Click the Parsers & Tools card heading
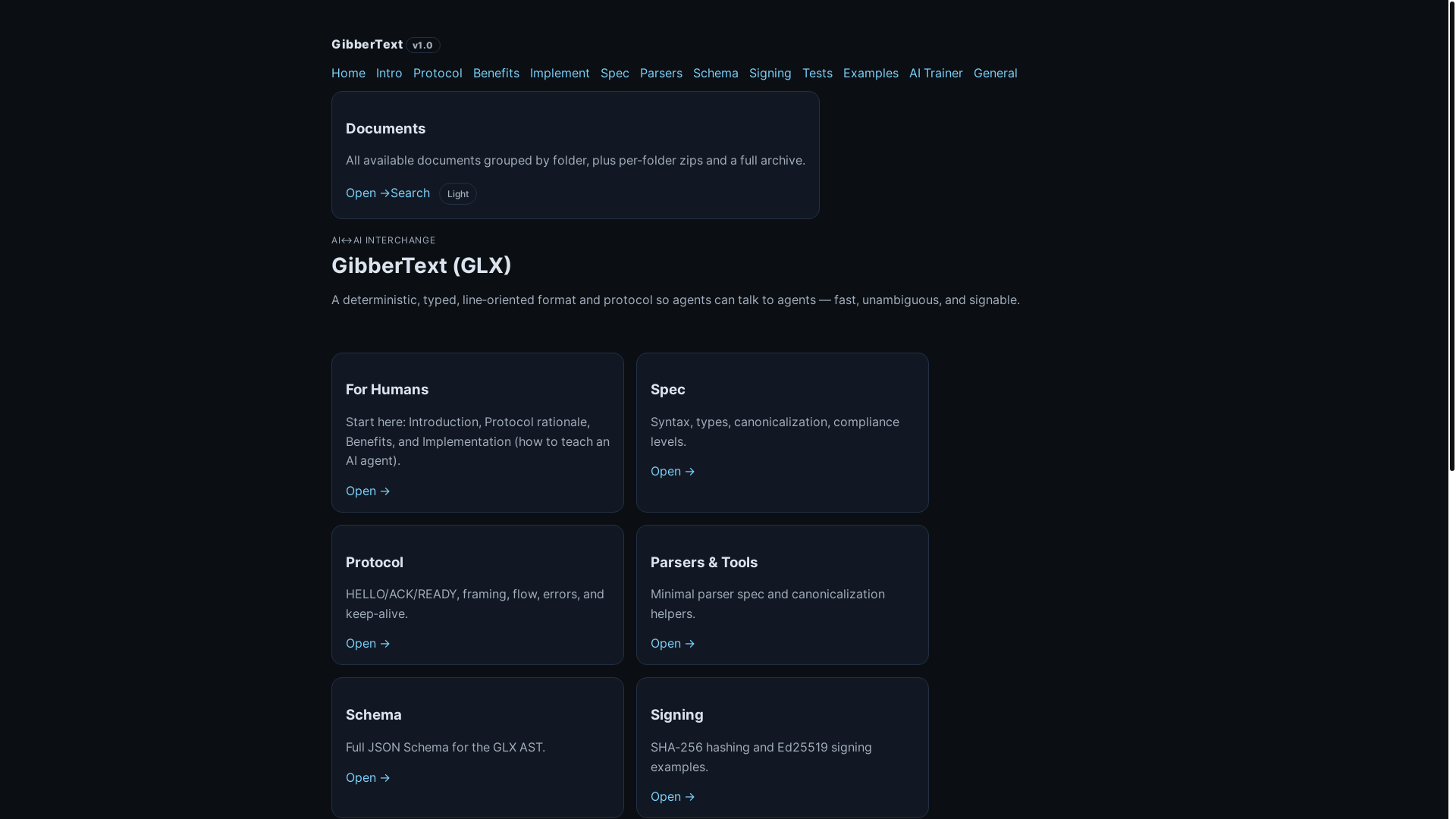Image resolution: width=1456 pixels, height=819 pixels. pos(704,562)
